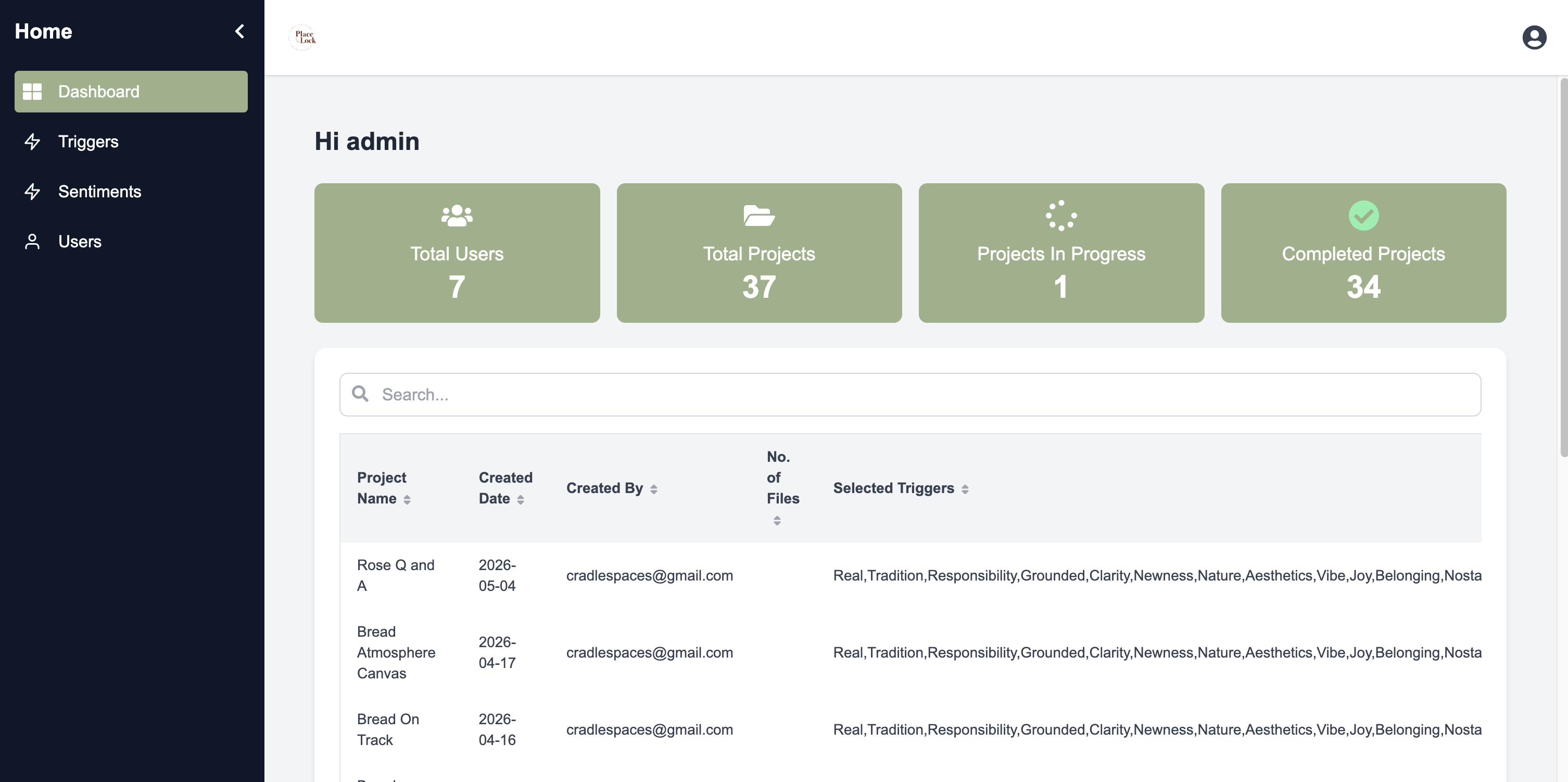Click the Projects In Progress spinner icon
This screenshot has width=1568, height=782.
[x=1061, y=216]
